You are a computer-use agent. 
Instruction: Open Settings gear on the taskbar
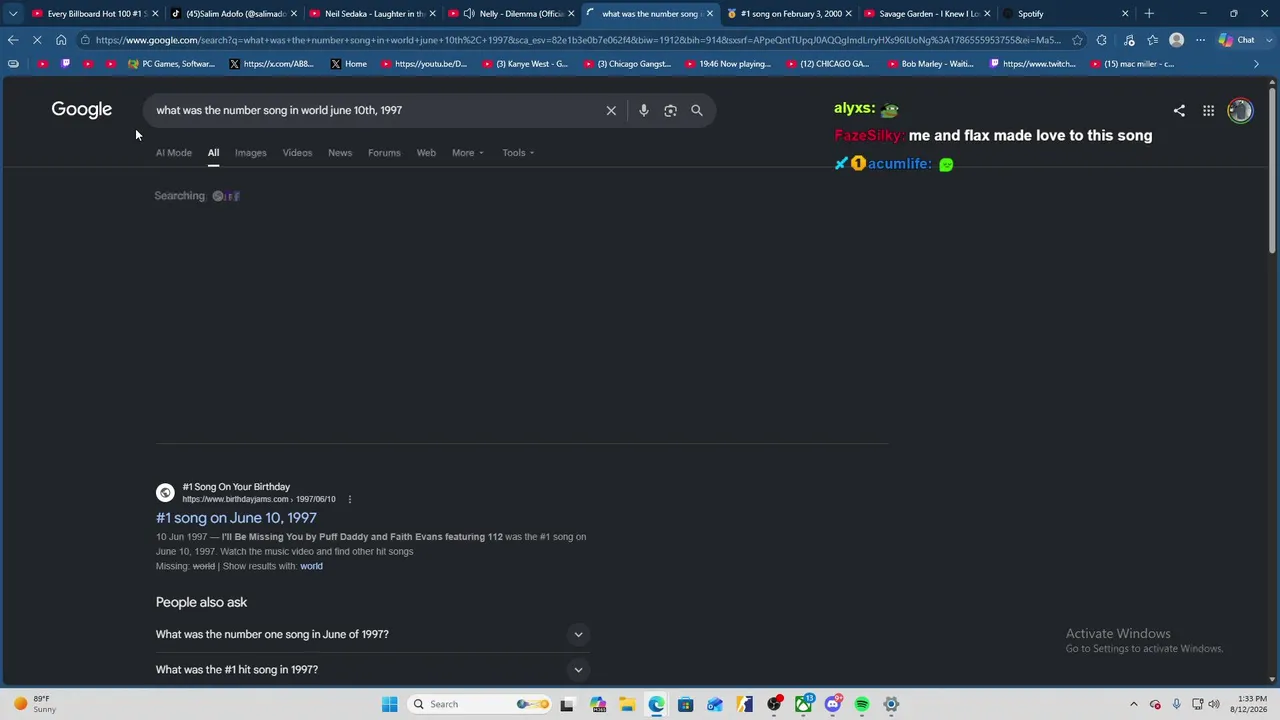[x=891, y=704]
